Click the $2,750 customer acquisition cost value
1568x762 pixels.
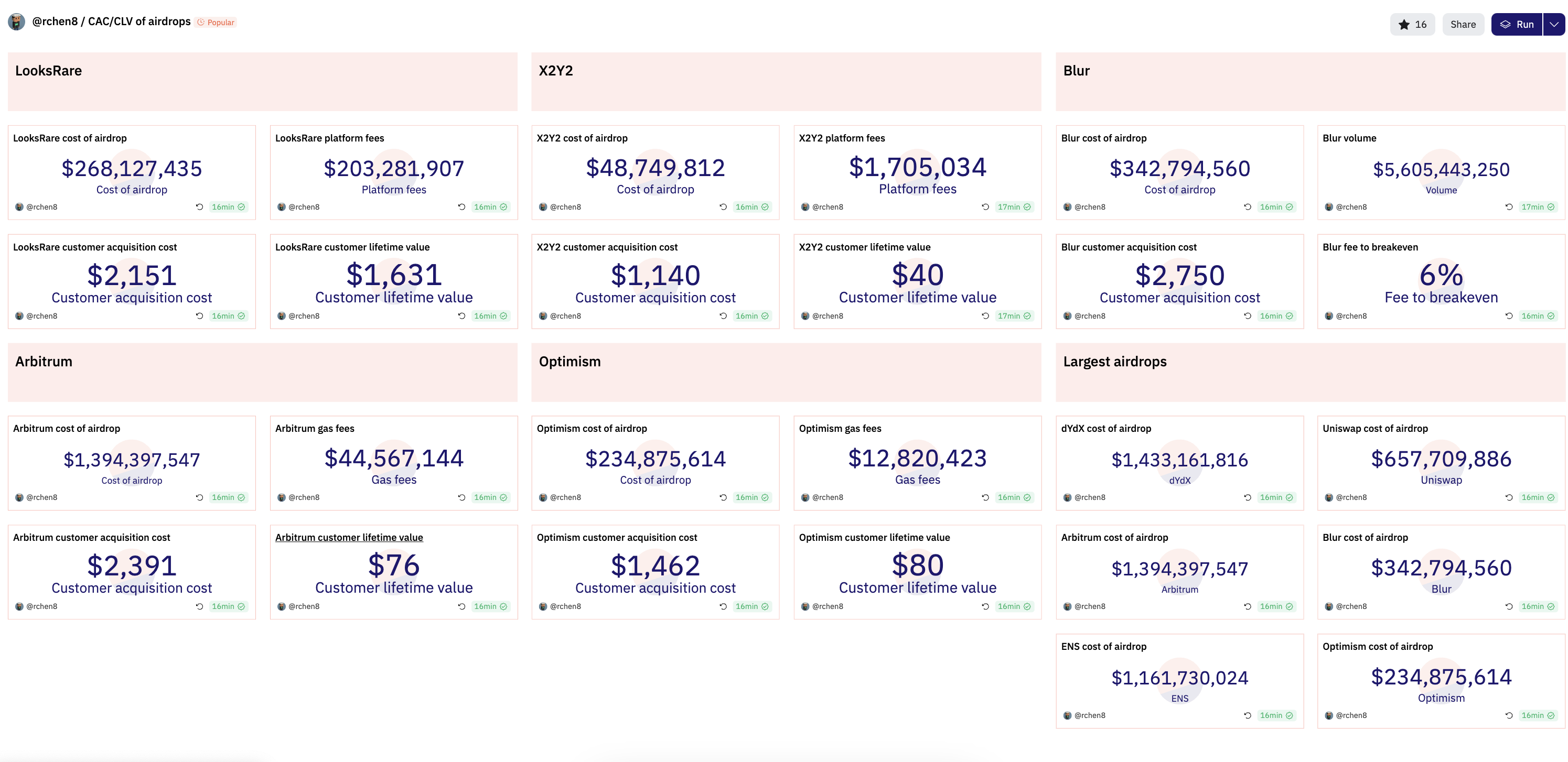1179,276
